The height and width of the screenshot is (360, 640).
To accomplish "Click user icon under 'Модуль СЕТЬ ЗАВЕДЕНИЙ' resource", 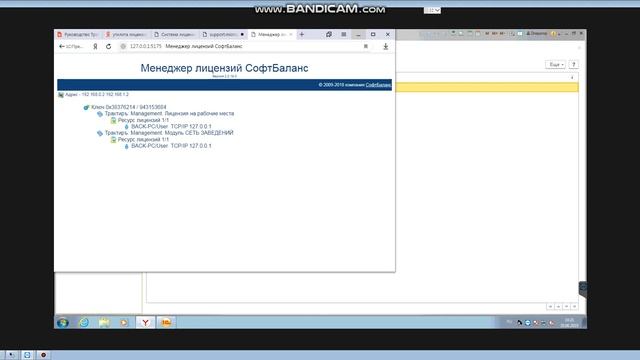I will 127,146.
